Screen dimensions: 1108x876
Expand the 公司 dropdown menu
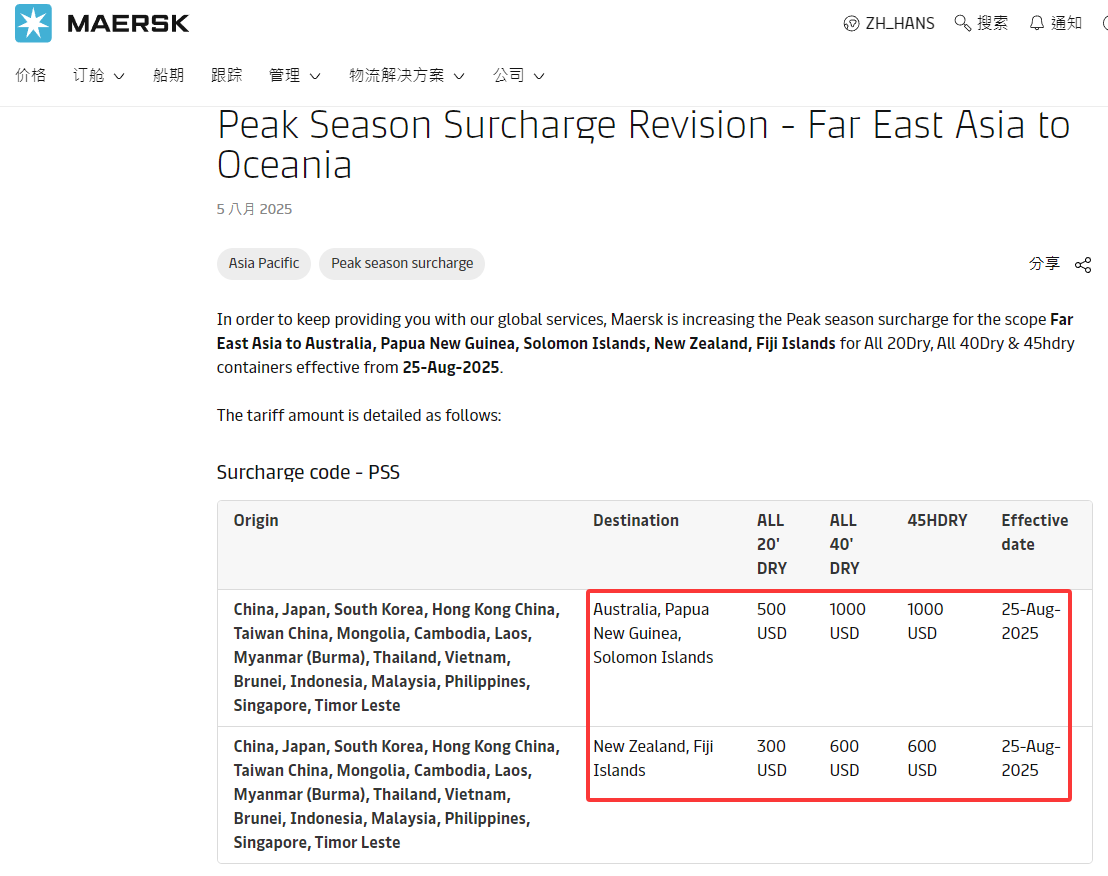coord(518,75)
